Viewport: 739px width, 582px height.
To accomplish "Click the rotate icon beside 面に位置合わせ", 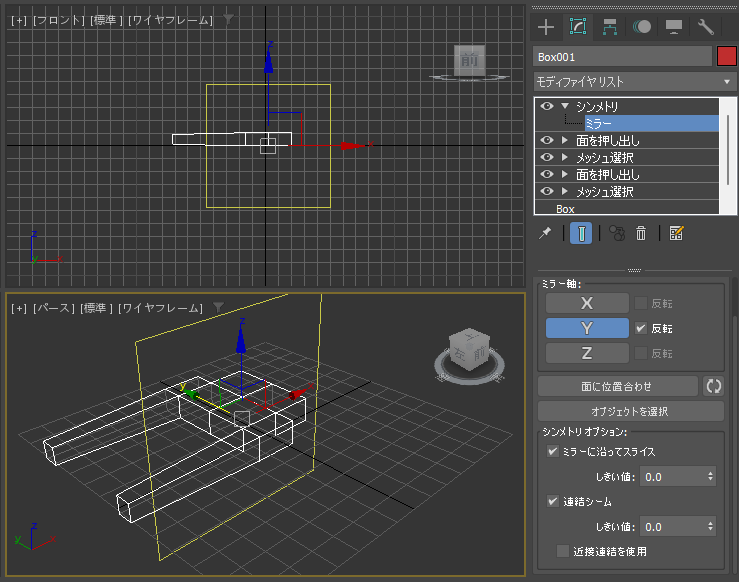I will (x=714, y=386).
